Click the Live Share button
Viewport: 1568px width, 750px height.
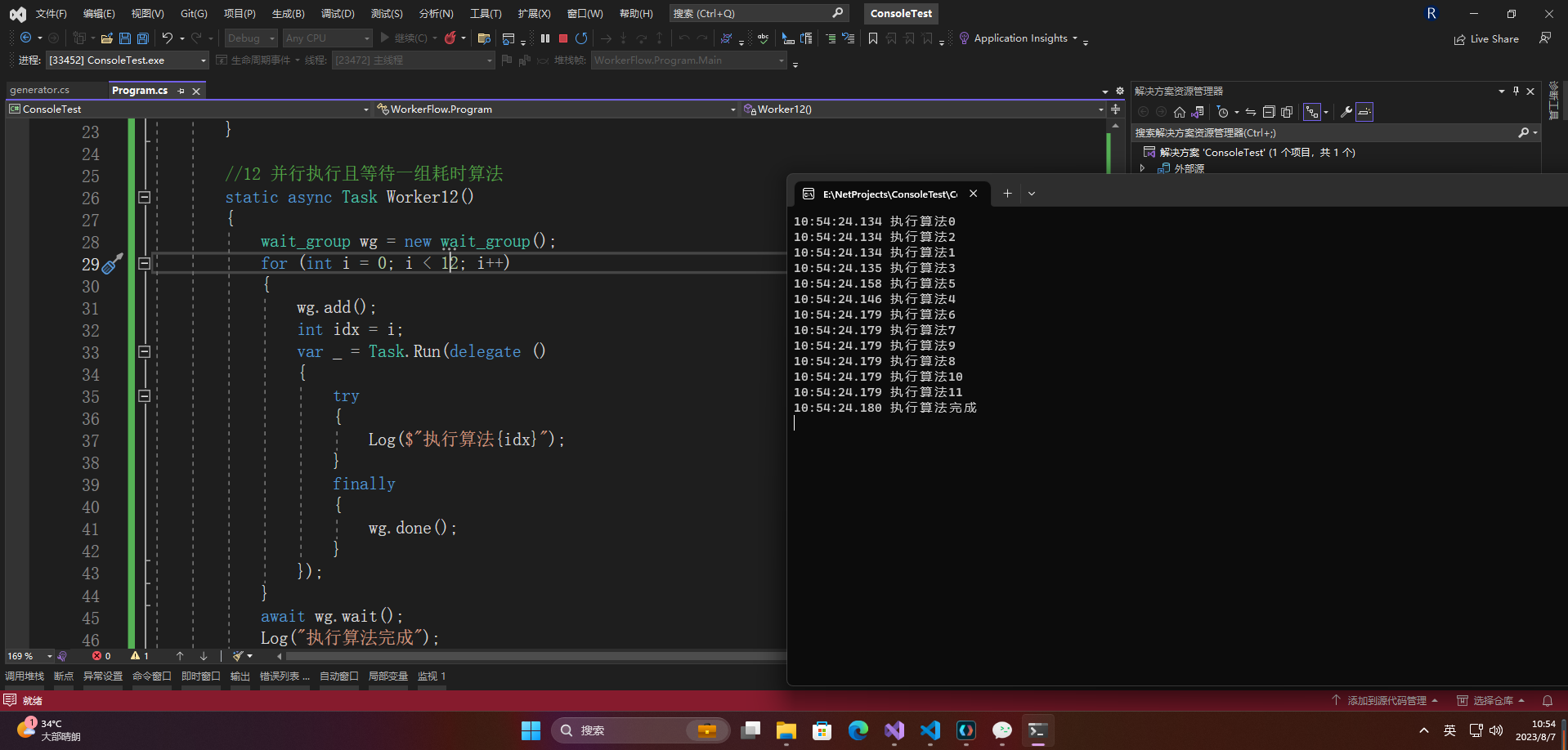[x=1486, y=39]
